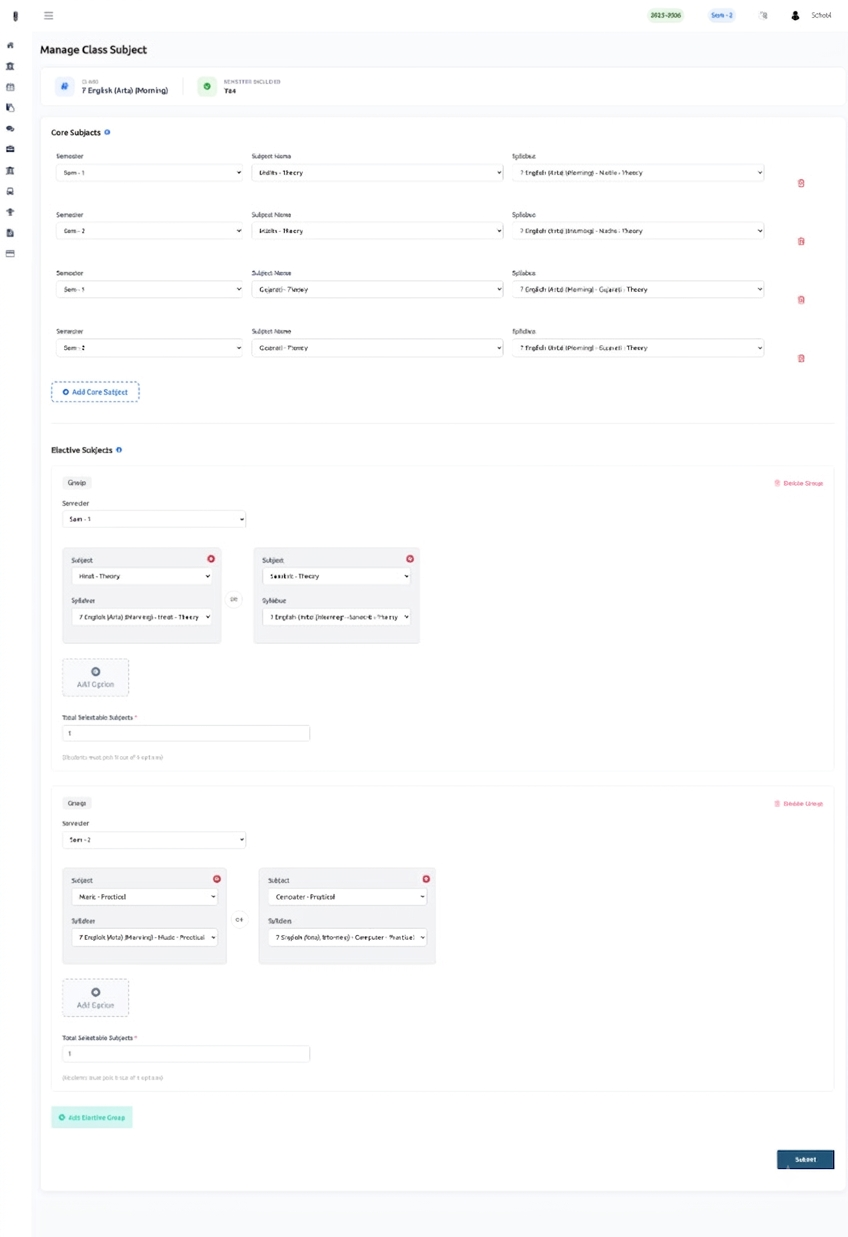Delete the Sem-1 Maths core subject row
The width and height of the screenshot is (848, 1237).
tap(801, 183)
